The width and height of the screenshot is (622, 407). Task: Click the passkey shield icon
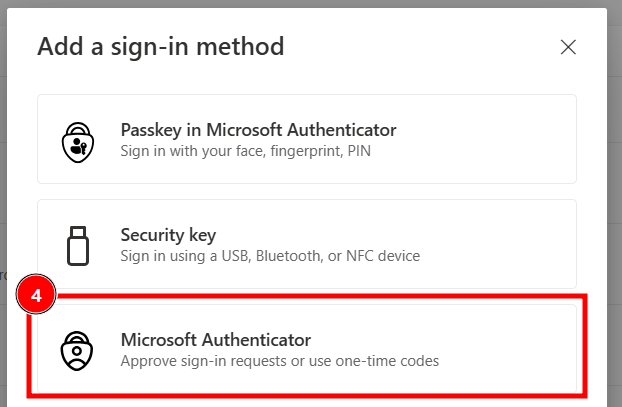77,140
